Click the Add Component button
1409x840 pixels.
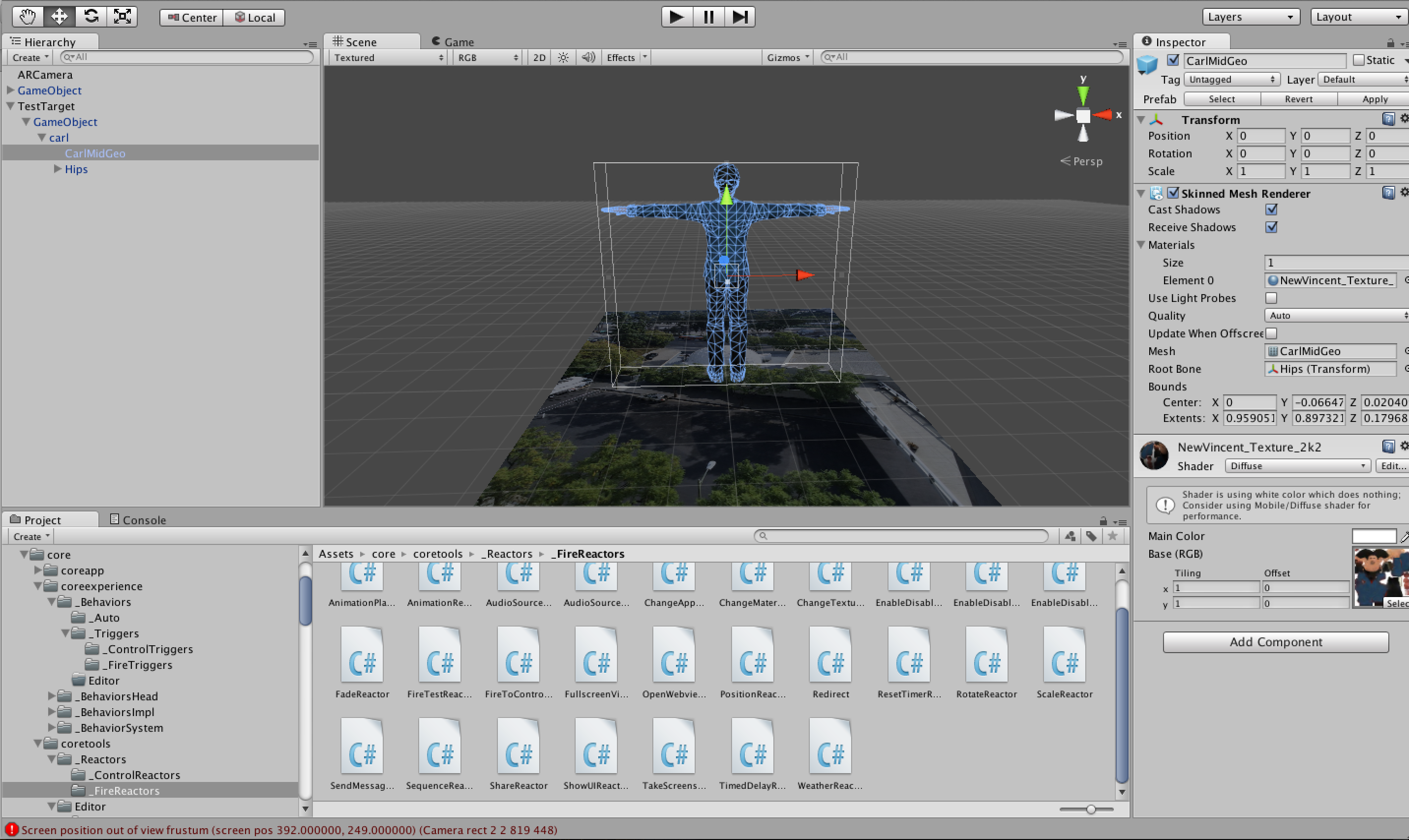[1275, 642]
